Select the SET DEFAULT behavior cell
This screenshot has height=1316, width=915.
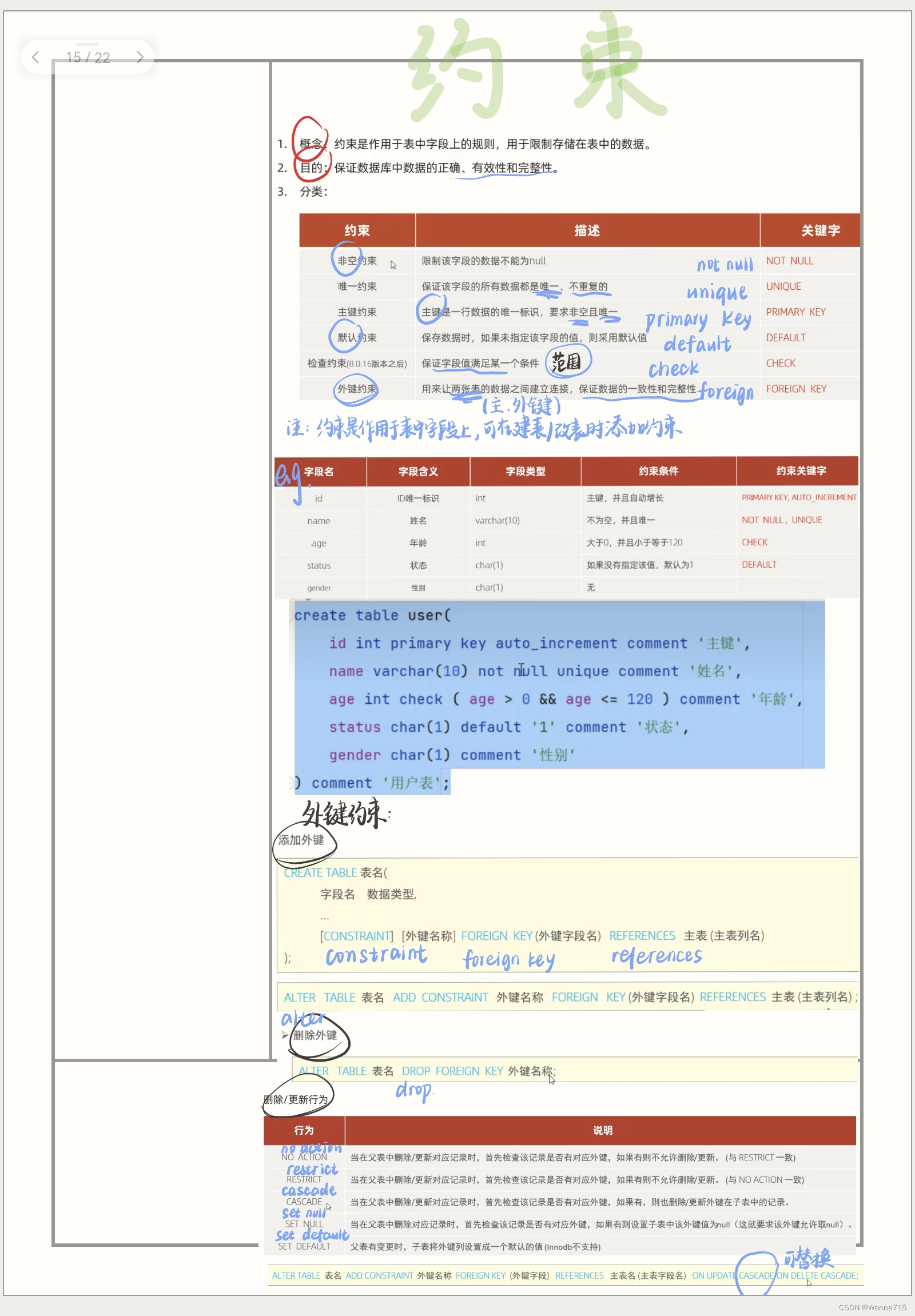click(x=304, y=1247)
